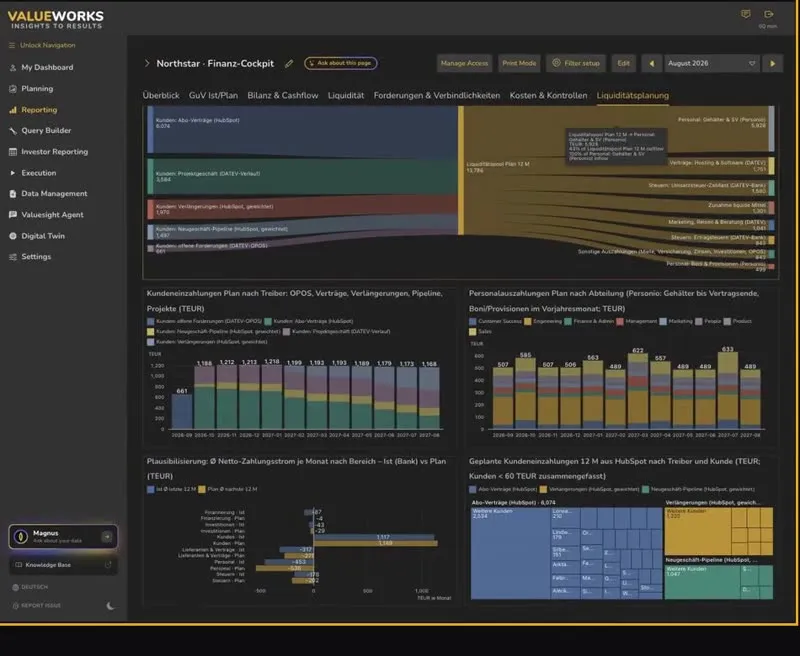This screenshot has width=800, height=656.
Task: Click the ValueWorks logo
Action: point(56,19)
